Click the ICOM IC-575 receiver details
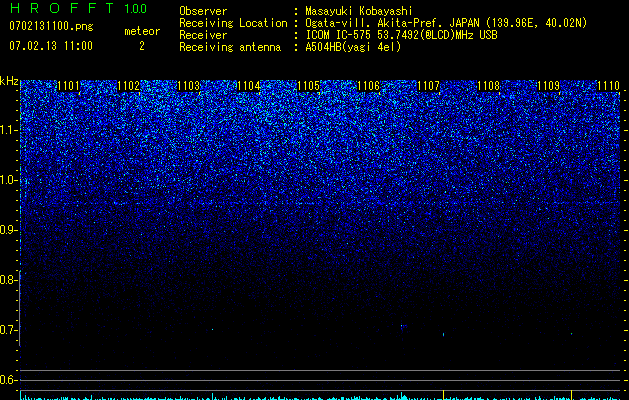629x400 pixels. [x=401, y=35]
